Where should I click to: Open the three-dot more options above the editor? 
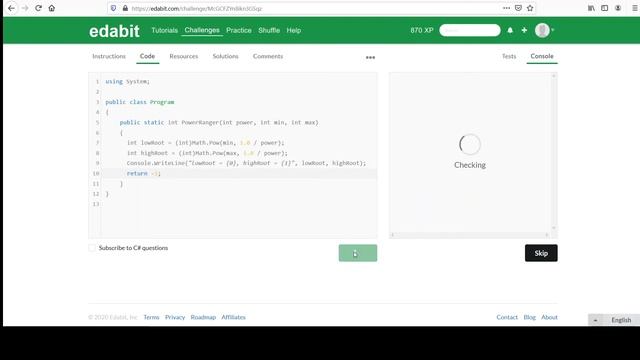(x=370, y=58)
